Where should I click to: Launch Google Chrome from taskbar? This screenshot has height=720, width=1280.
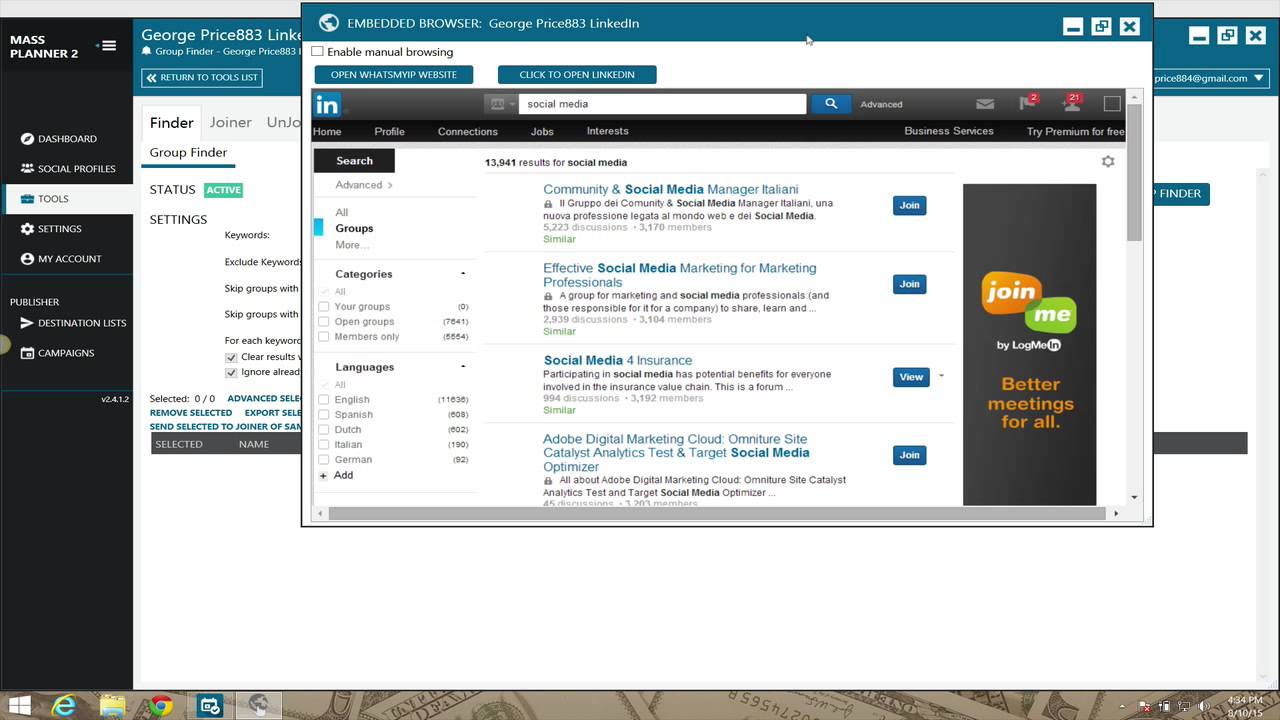pyautogui.click(x=161, y=706)
